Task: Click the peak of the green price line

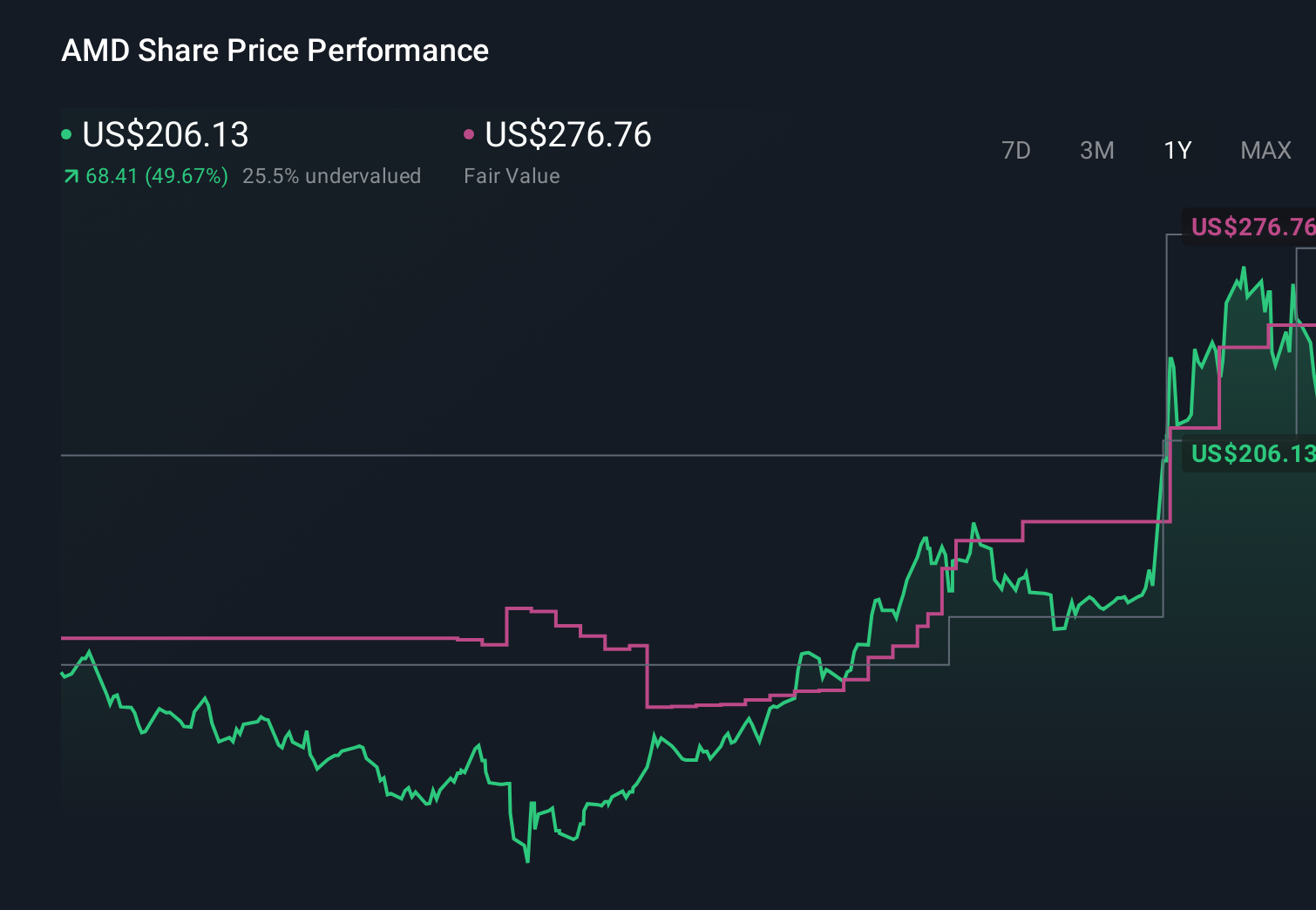Action: pyautogui.click(x=1245, y=268)
